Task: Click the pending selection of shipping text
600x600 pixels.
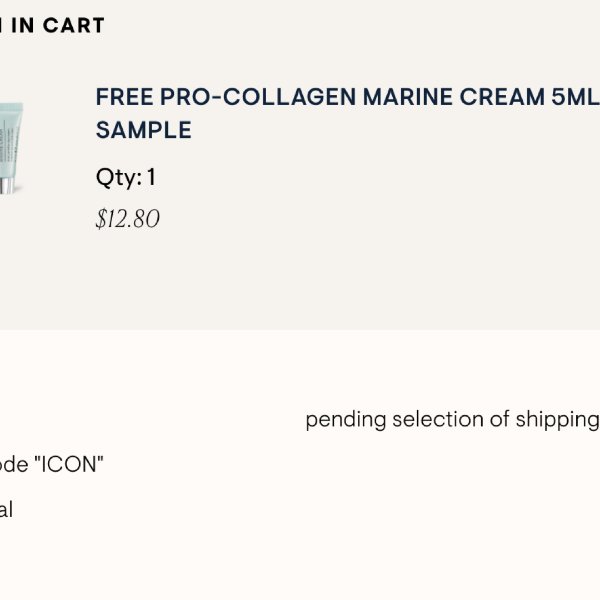Action: [453, 420]
